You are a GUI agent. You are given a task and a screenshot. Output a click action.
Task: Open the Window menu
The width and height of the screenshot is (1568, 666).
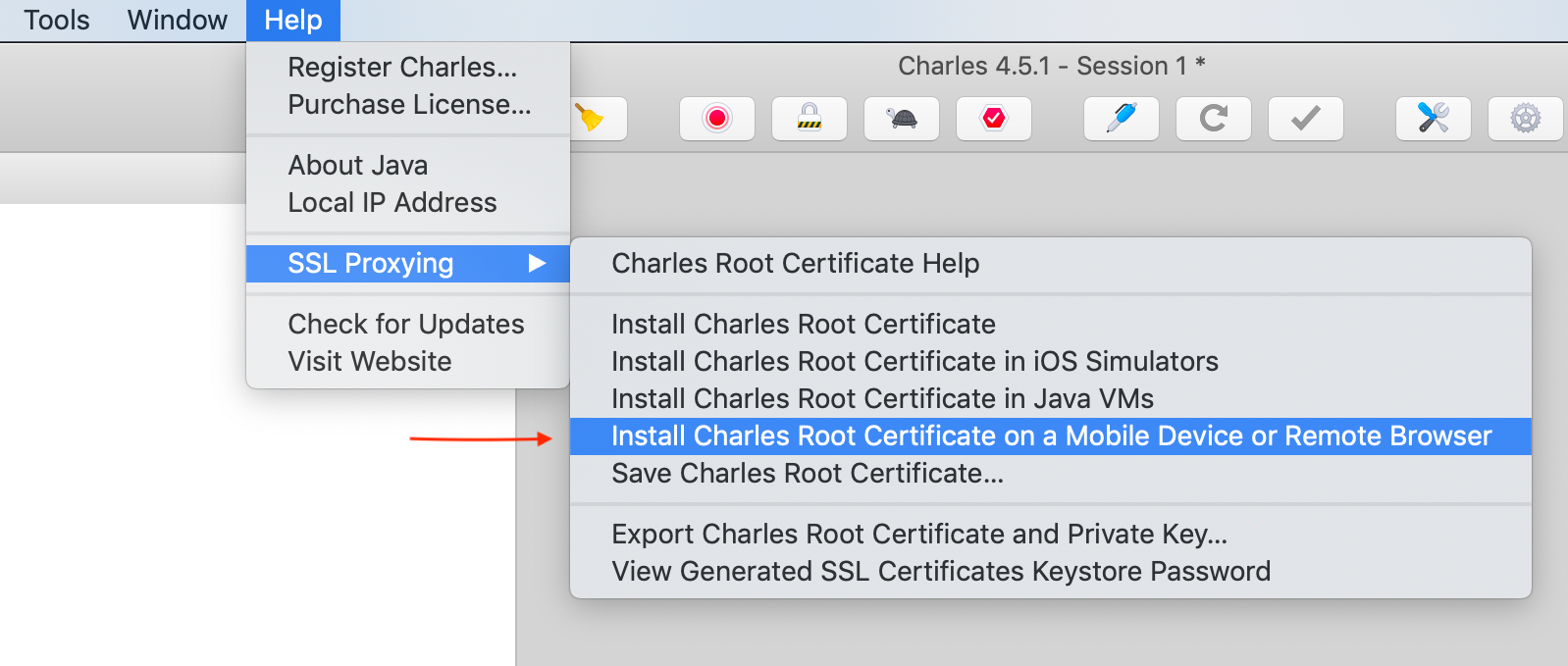click(x=178, y=20)
